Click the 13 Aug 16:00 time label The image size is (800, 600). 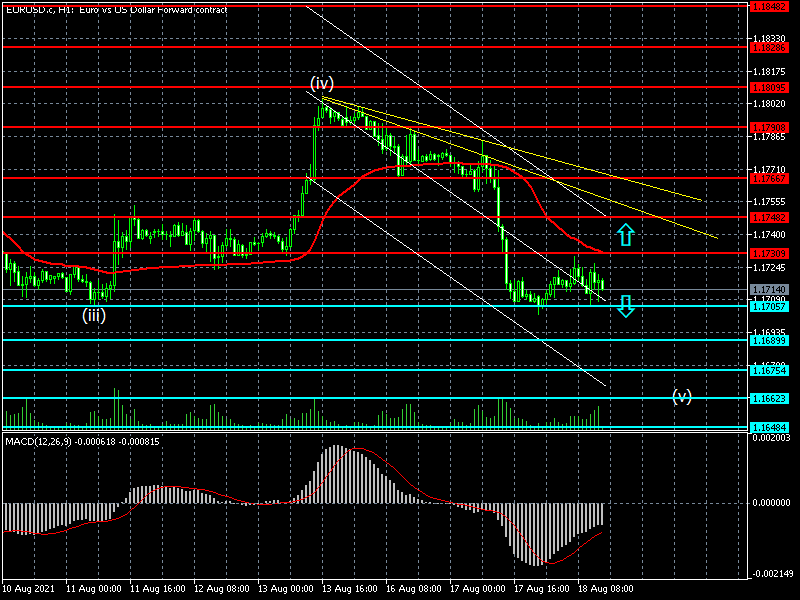point(350,589)
